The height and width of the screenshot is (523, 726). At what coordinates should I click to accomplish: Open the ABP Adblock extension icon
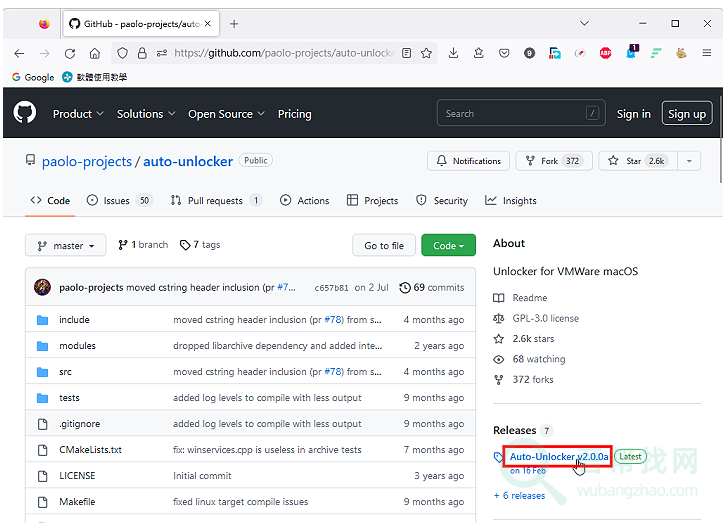[605, 53]
